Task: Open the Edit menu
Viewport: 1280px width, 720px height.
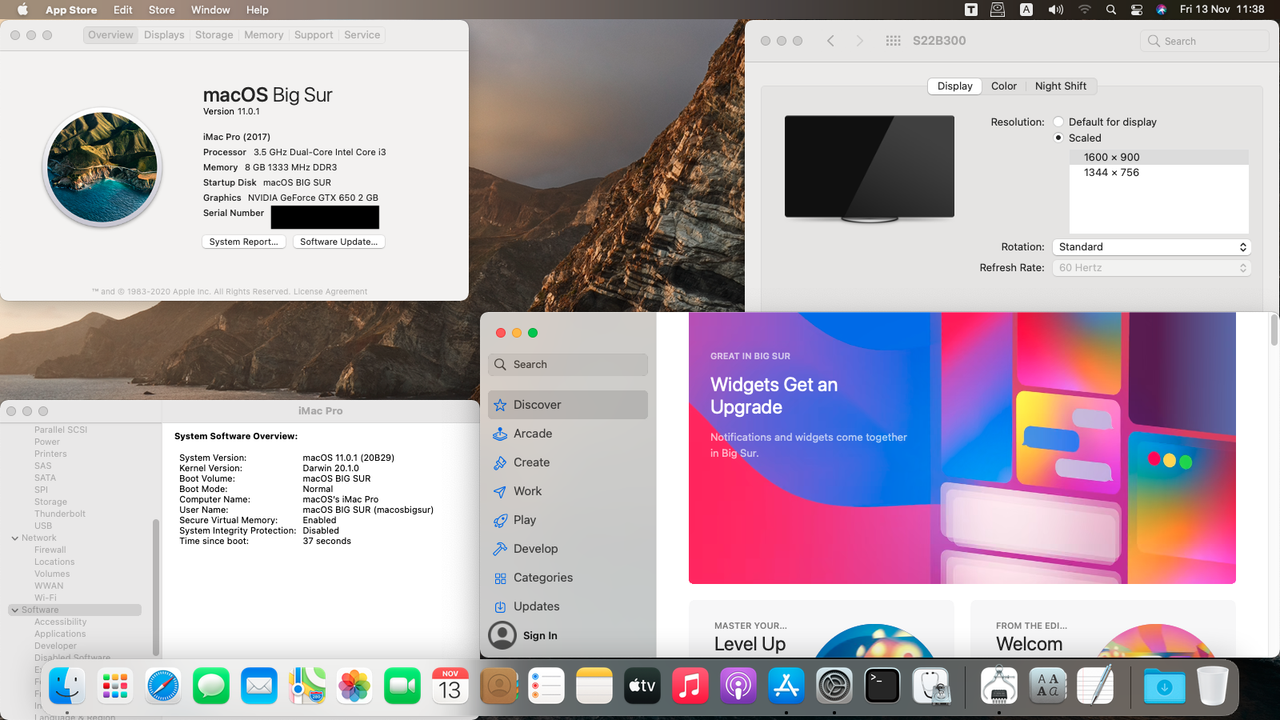Action: click(123, 10)
